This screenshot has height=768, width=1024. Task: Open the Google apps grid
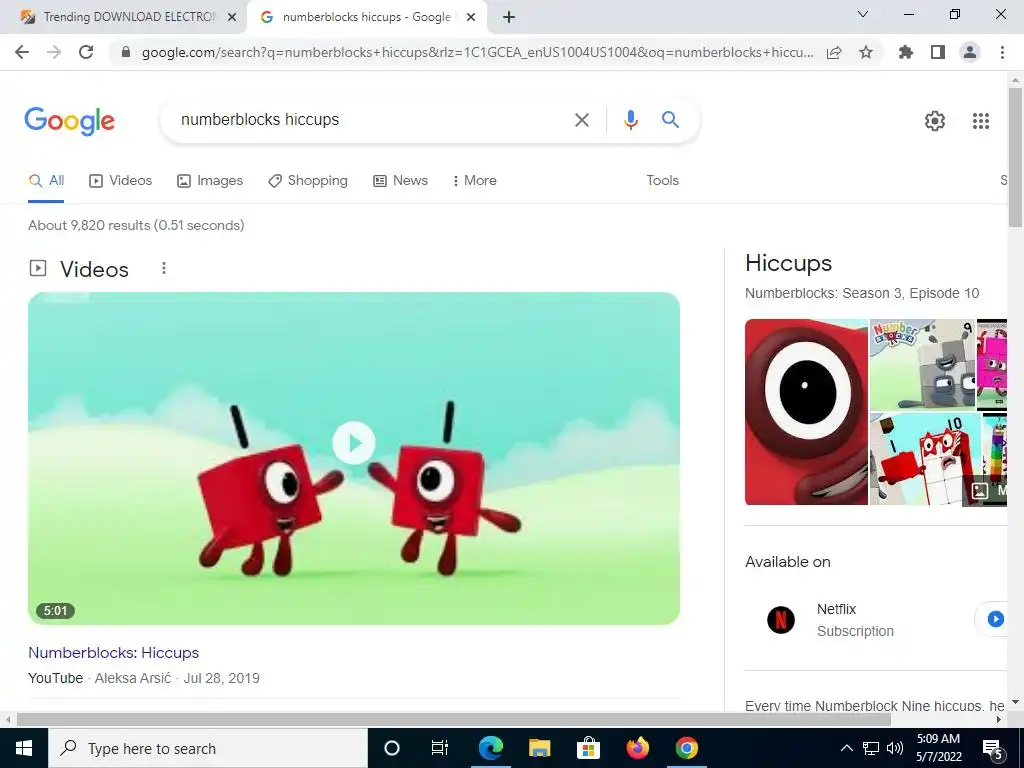981,121
